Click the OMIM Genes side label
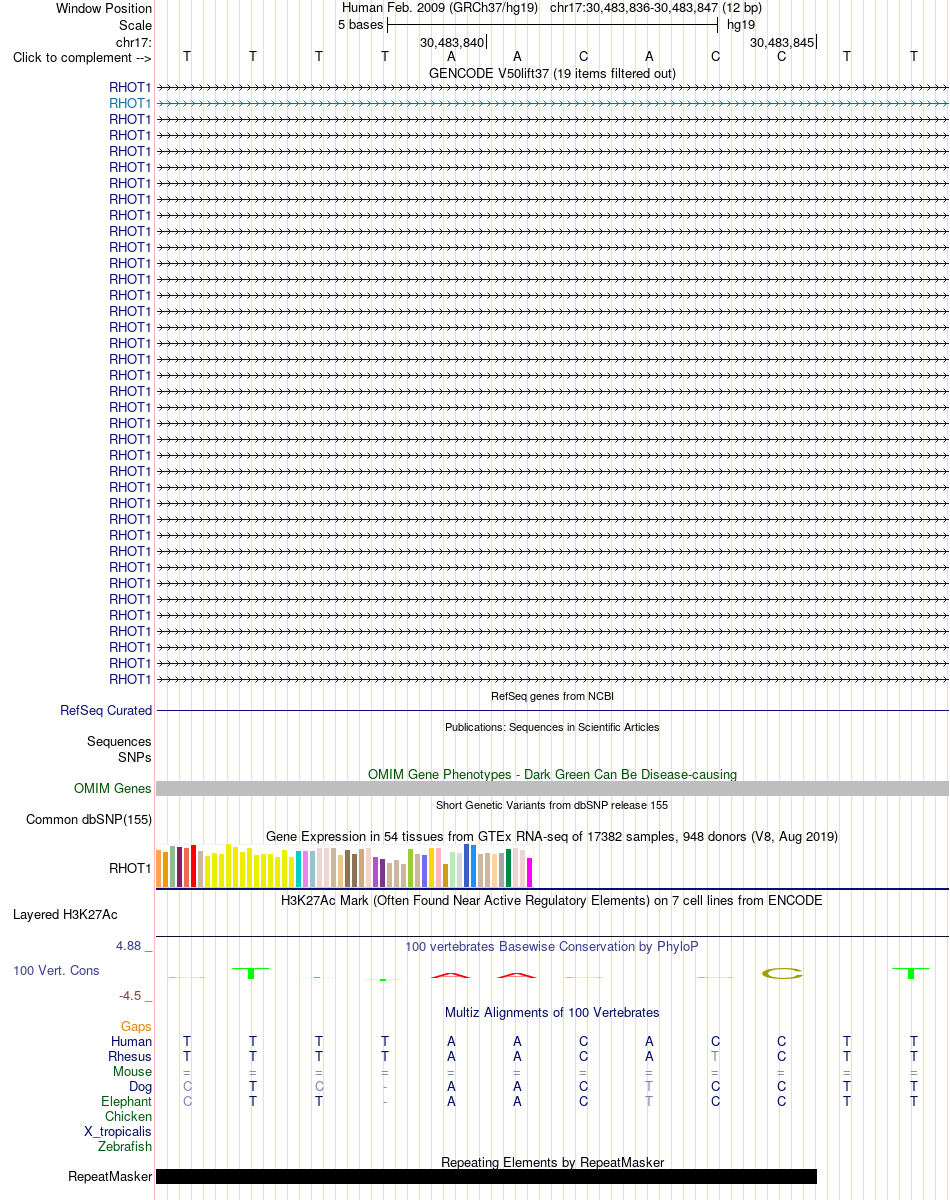This screenshot has height=1200, width=950. click(113, 789)
